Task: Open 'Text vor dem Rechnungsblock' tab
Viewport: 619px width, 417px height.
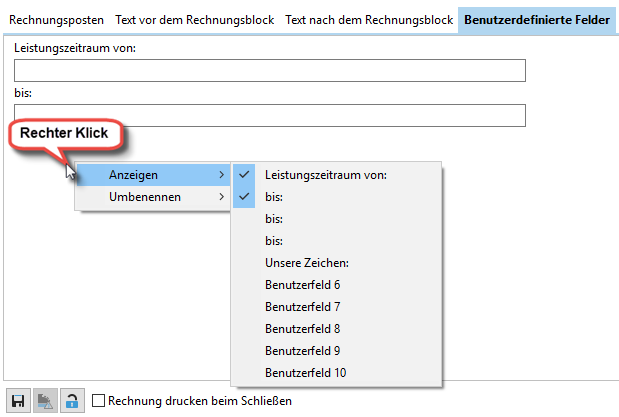Action: [193, 19]
